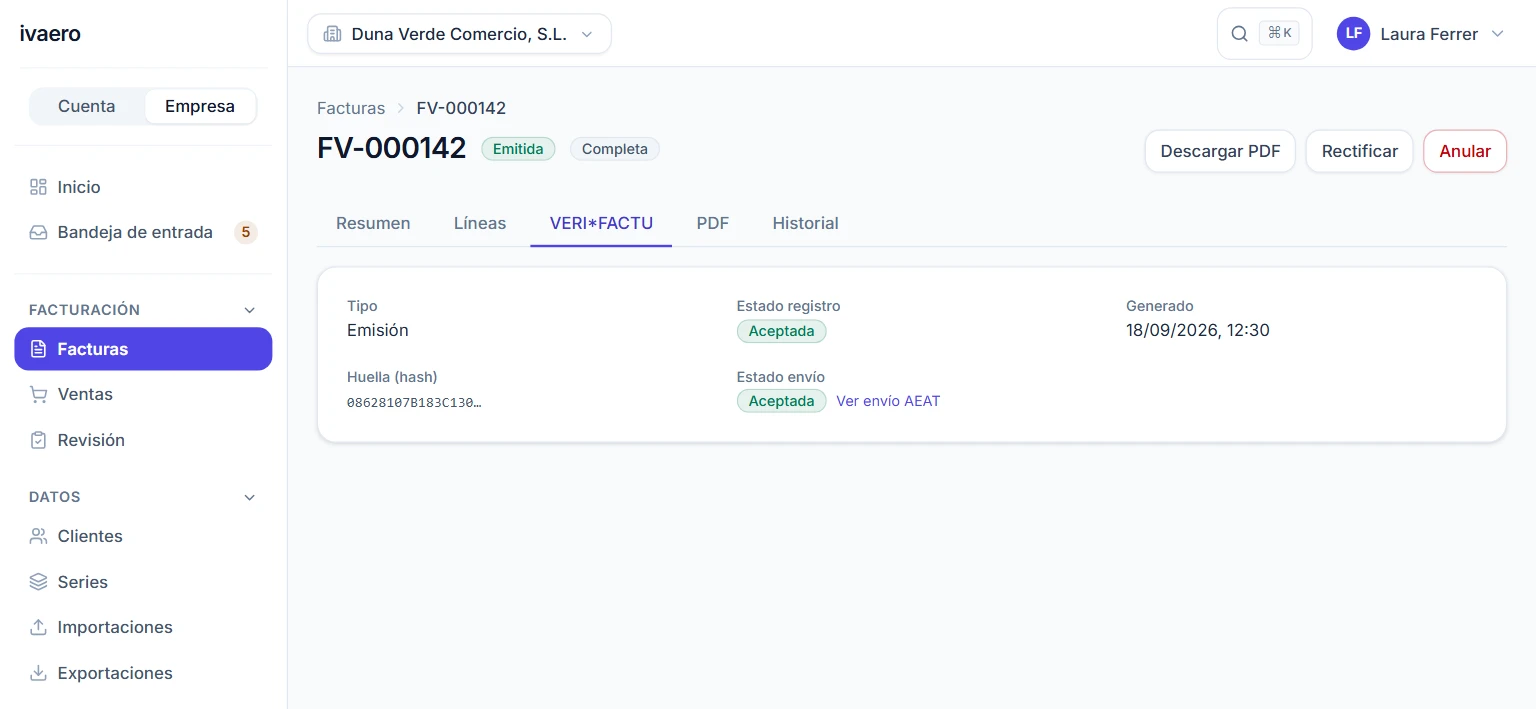Collapse the DATOS sidebar section

[x=250, y=497]
